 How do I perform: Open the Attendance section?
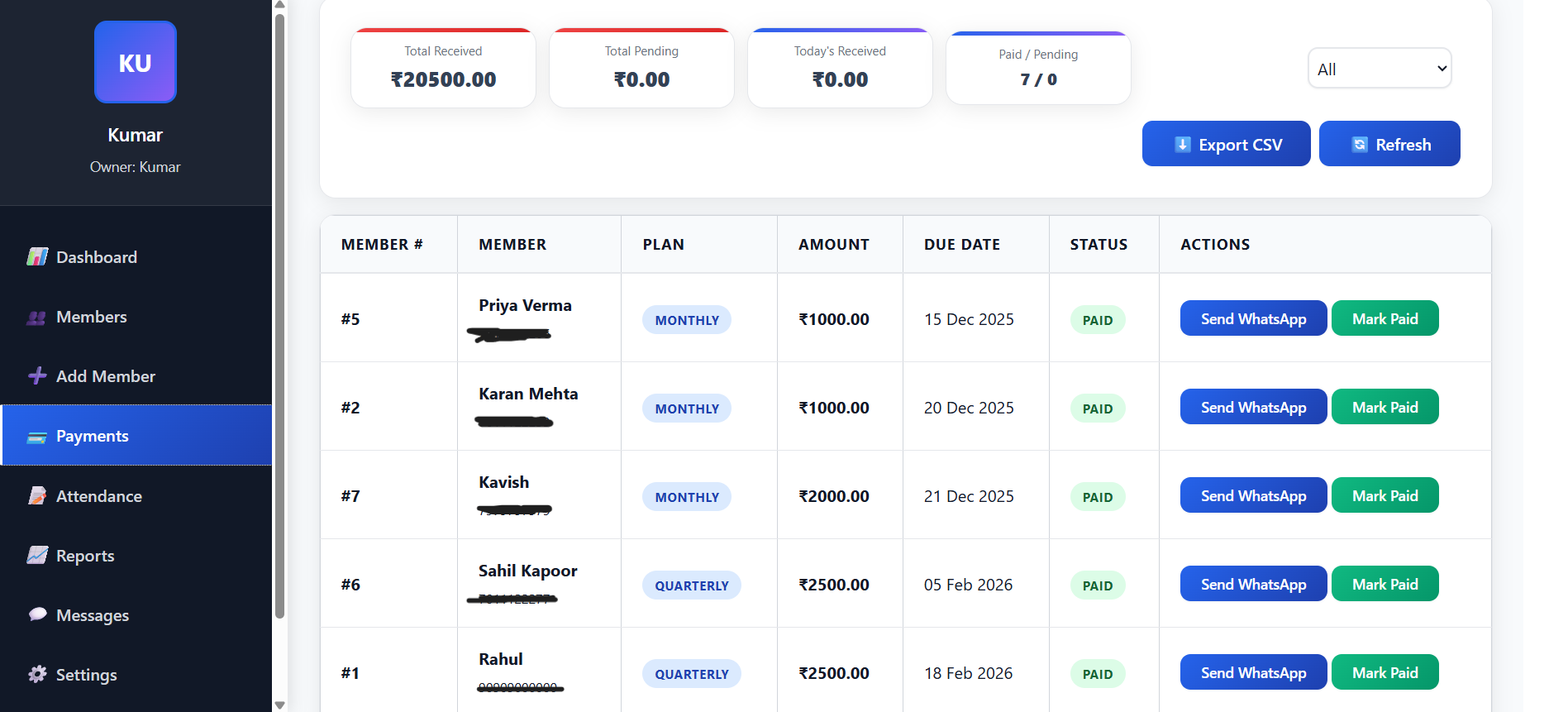point(136,496)
